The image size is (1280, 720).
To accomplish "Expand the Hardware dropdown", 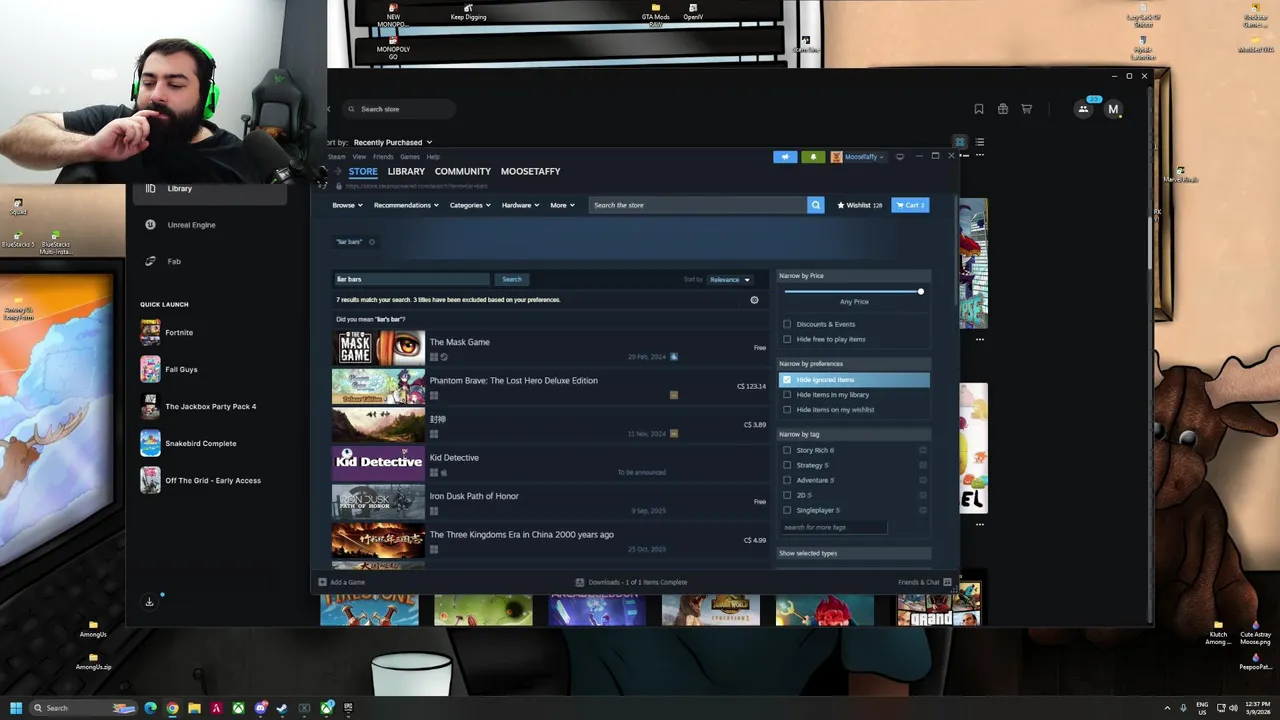I will tap(520, 205).
